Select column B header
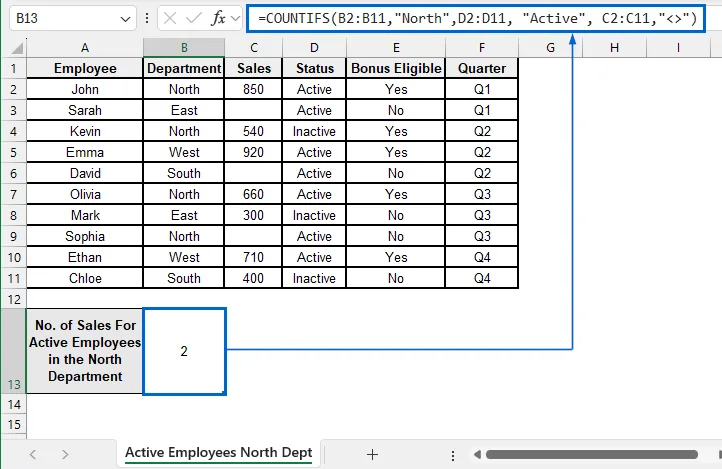722x469 pixels. (184, 47)
